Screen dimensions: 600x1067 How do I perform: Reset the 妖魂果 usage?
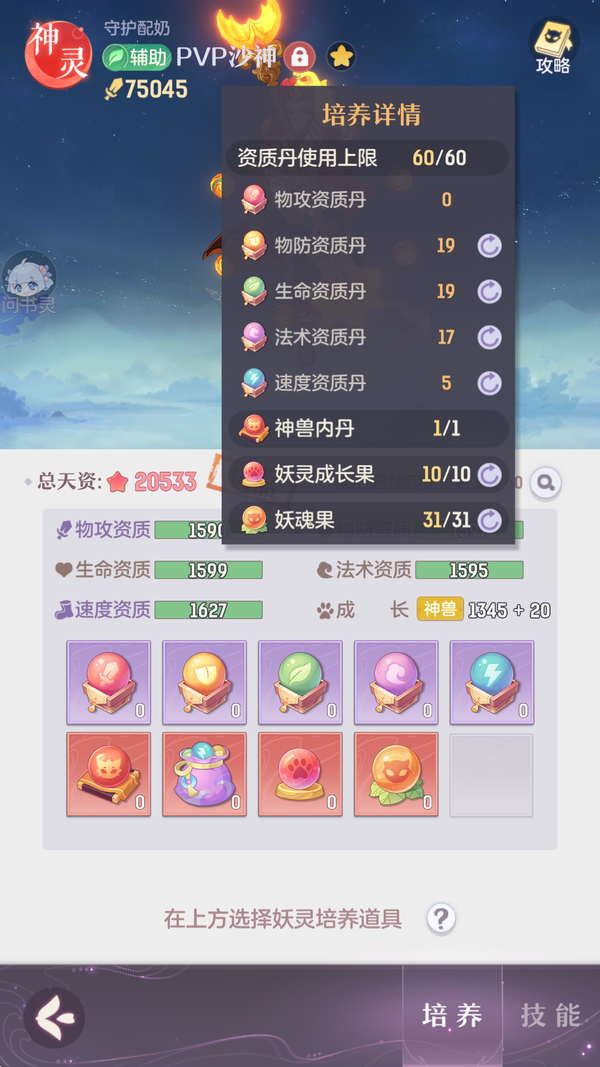coord(489,521)
